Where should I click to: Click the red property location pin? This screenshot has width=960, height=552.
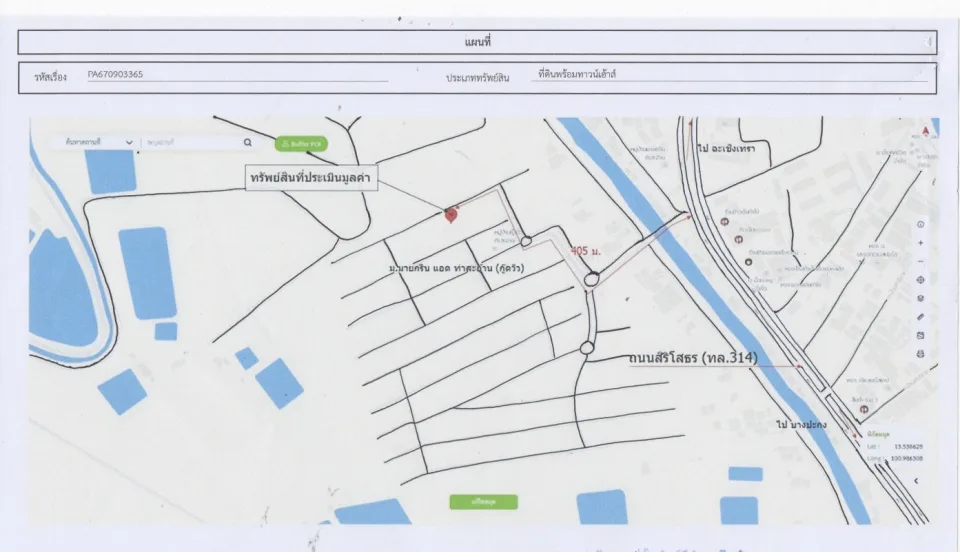point(451,215)
